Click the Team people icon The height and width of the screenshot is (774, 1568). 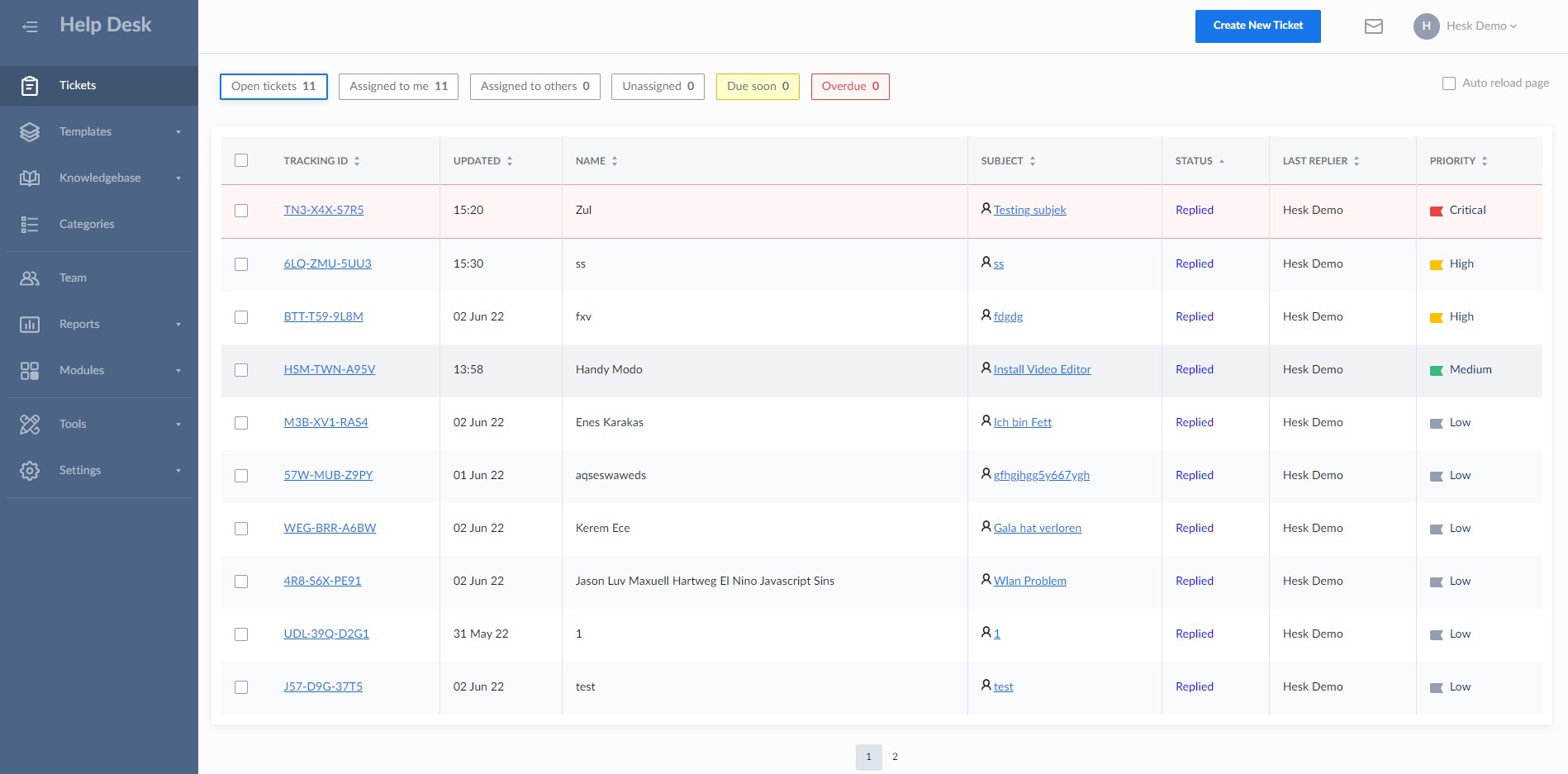(30, 278)
